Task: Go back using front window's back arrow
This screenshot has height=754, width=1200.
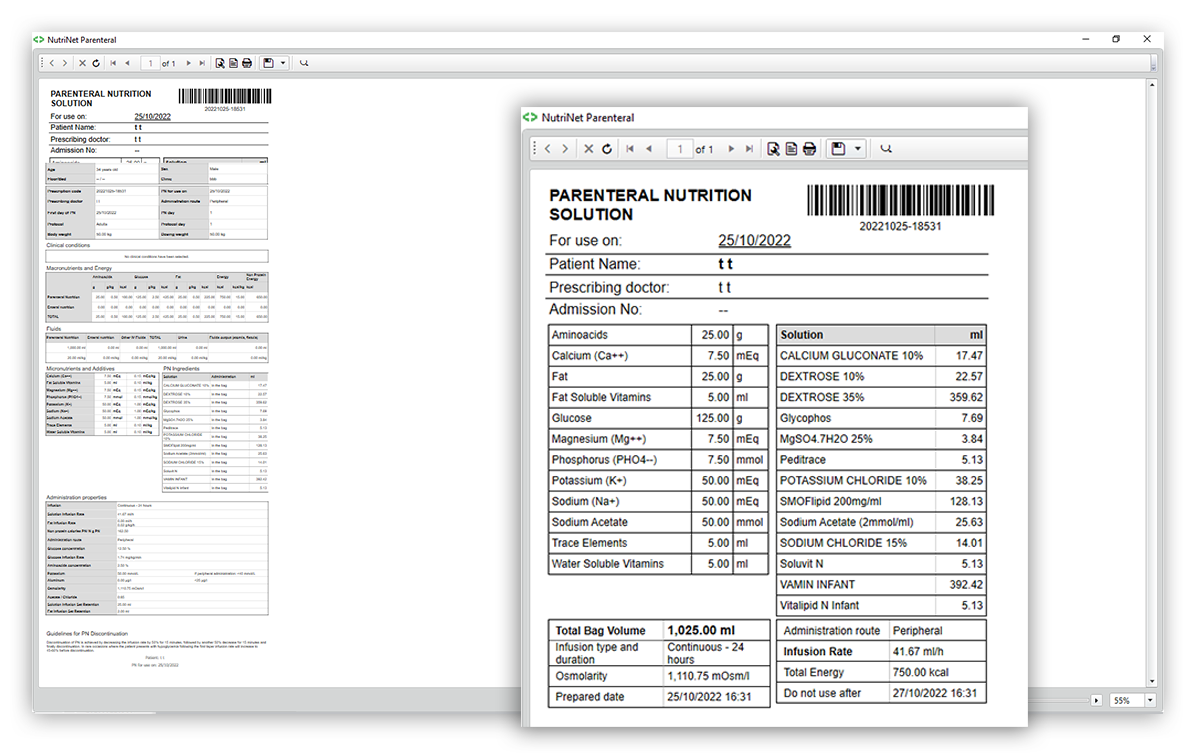Action: [x=548, y=149]
